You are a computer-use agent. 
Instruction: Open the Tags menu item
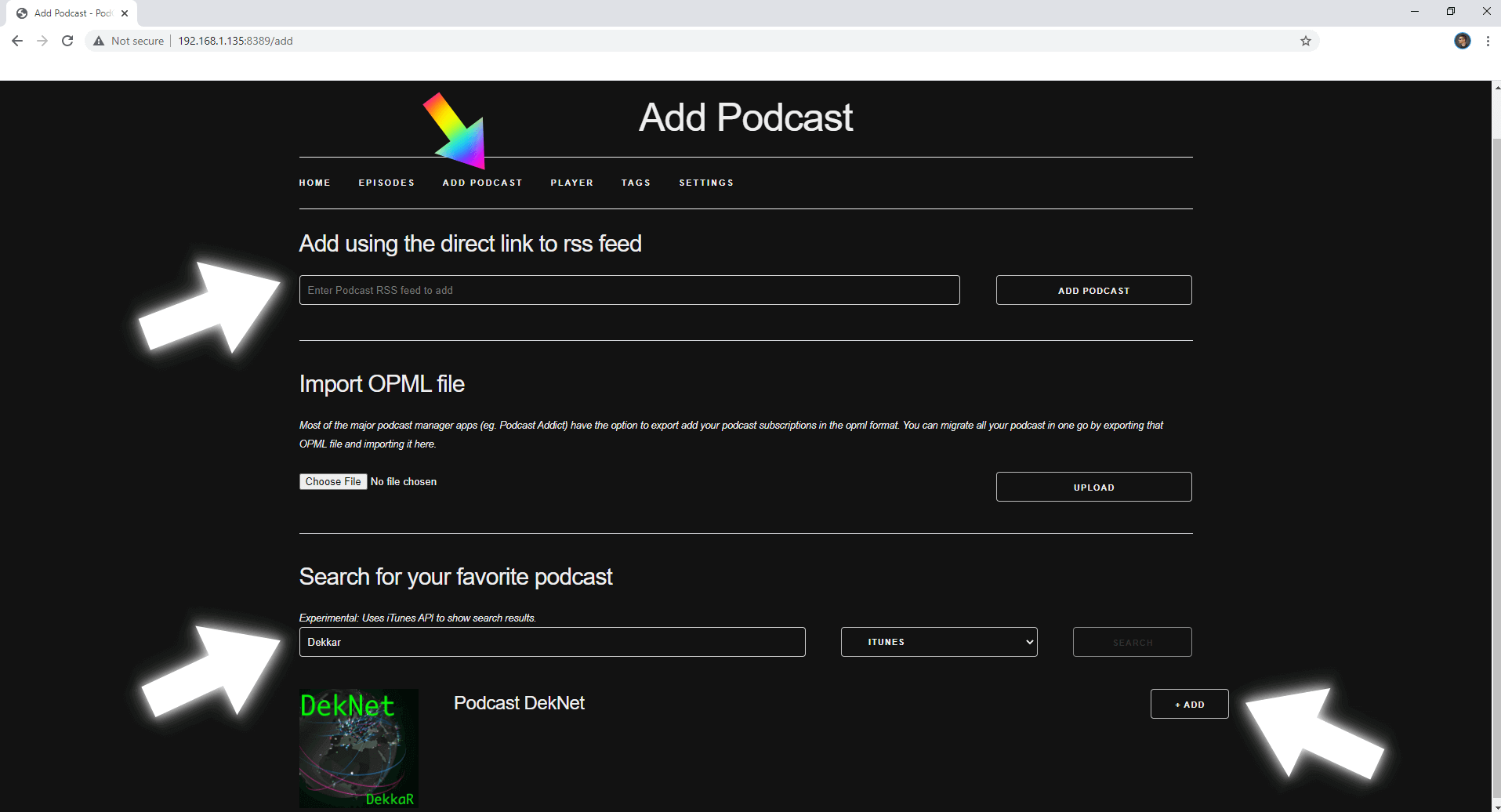636,183
